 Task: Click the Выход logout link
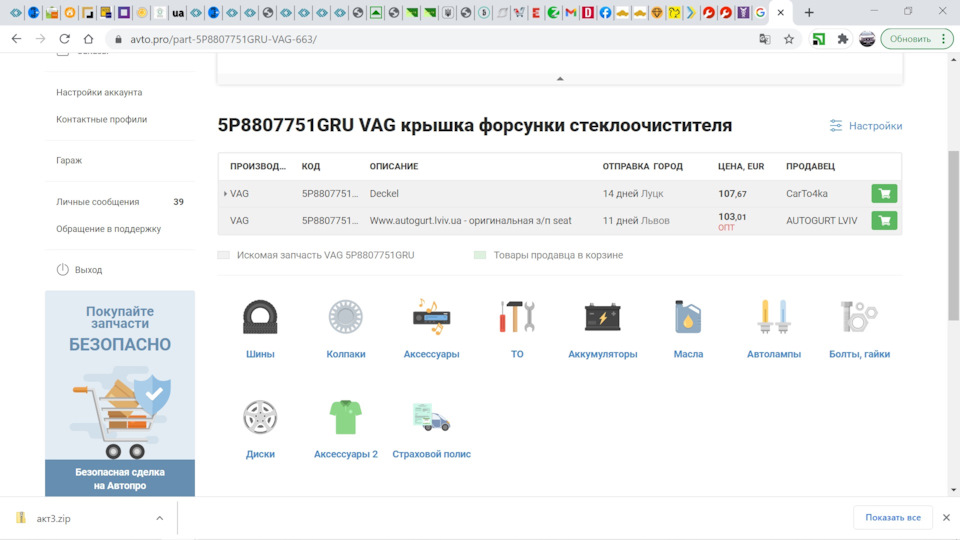coord(89,270)
